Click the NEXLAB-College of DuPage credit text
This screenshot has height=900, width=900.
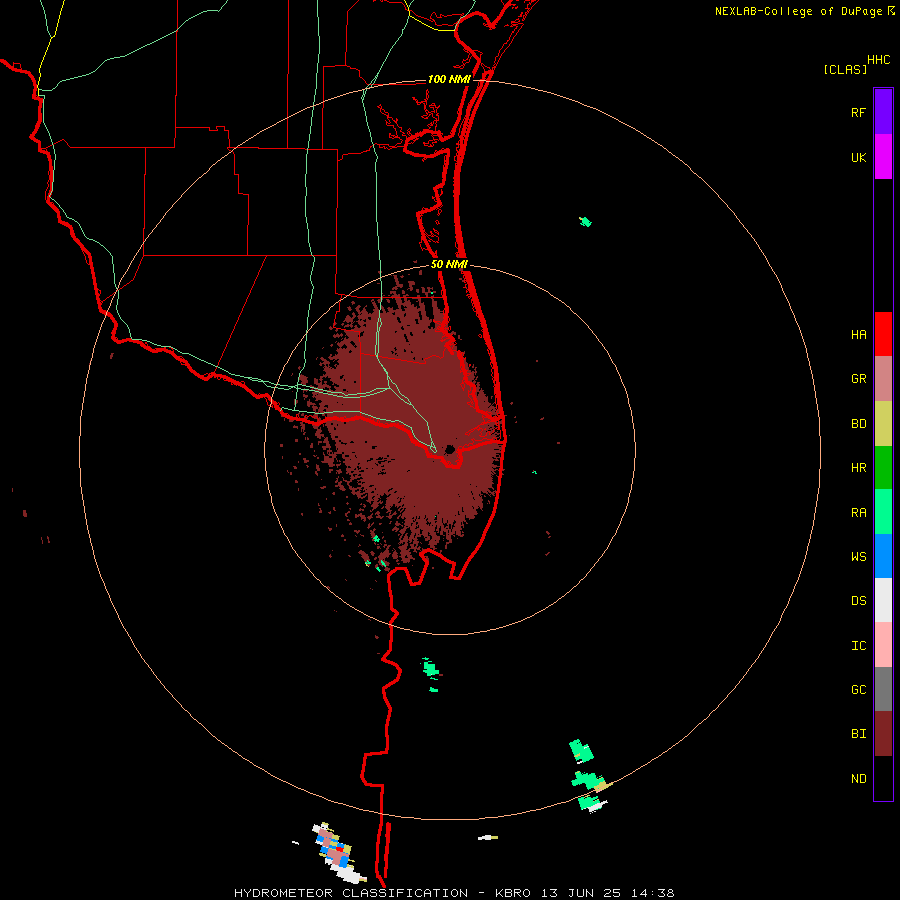click(x=798, y=11)
